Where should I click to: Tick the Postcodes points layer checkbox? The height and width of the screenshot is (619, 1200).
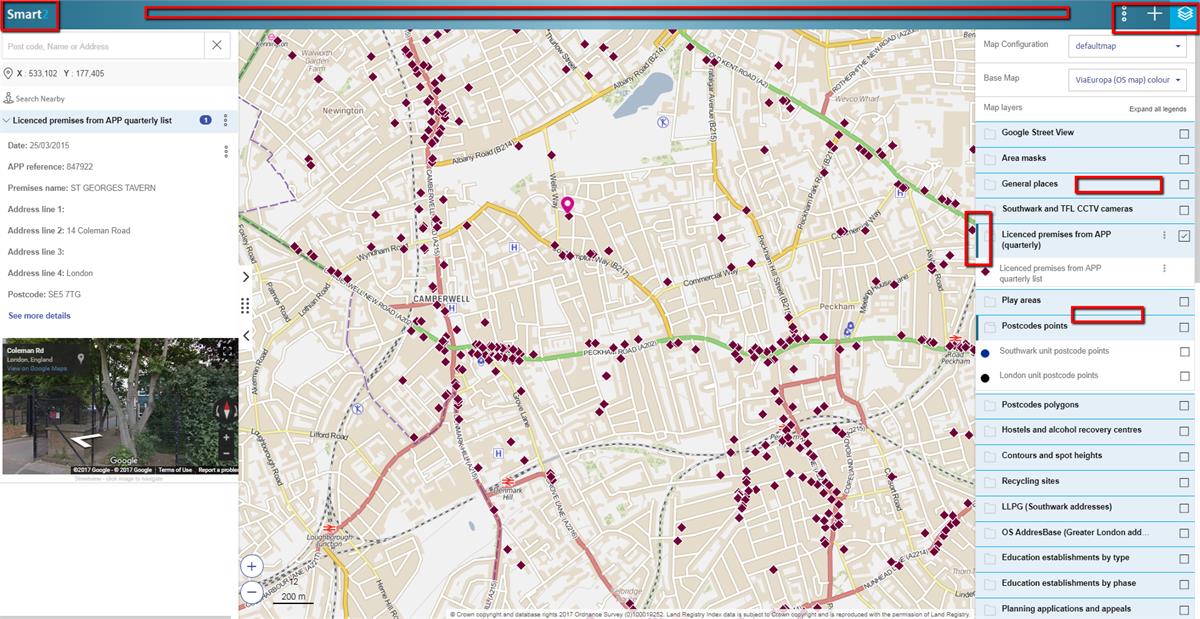pos(1184,327)
